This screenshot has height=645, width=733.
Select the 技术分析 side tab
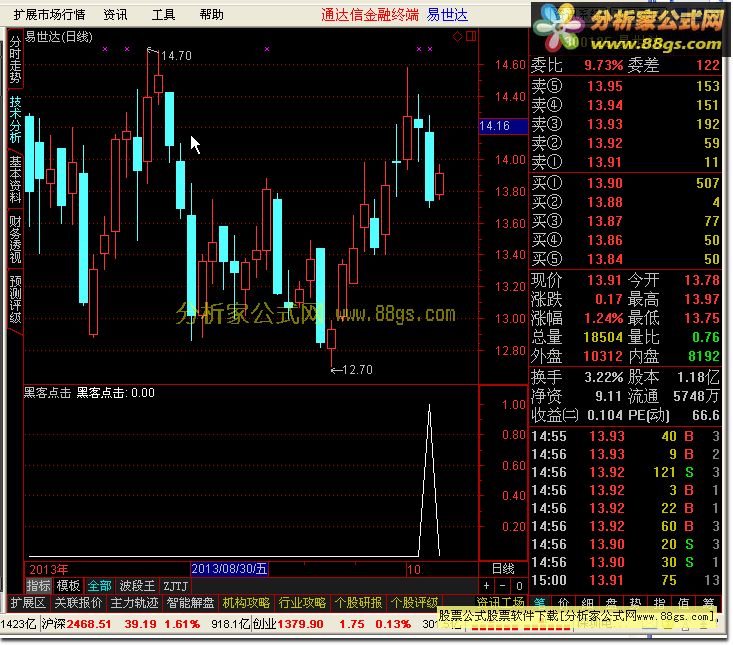pyautogui.click(x=15, y=119)
